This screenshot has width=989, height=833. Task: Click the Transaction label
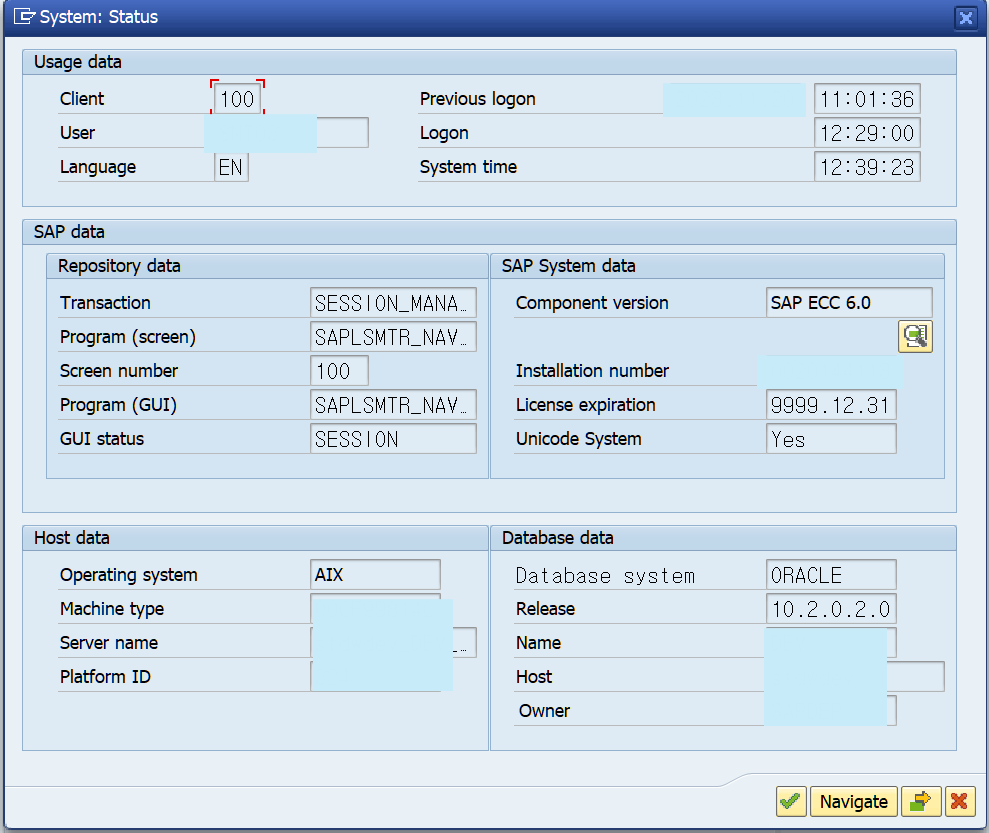click(x=105, y=303)
